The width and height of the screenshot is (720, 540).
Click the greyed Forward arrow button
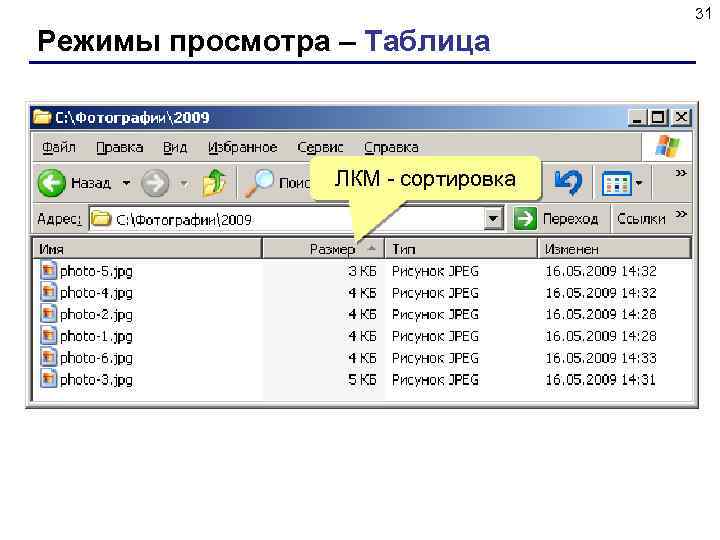pyautogui.click(x=155, y=183)
